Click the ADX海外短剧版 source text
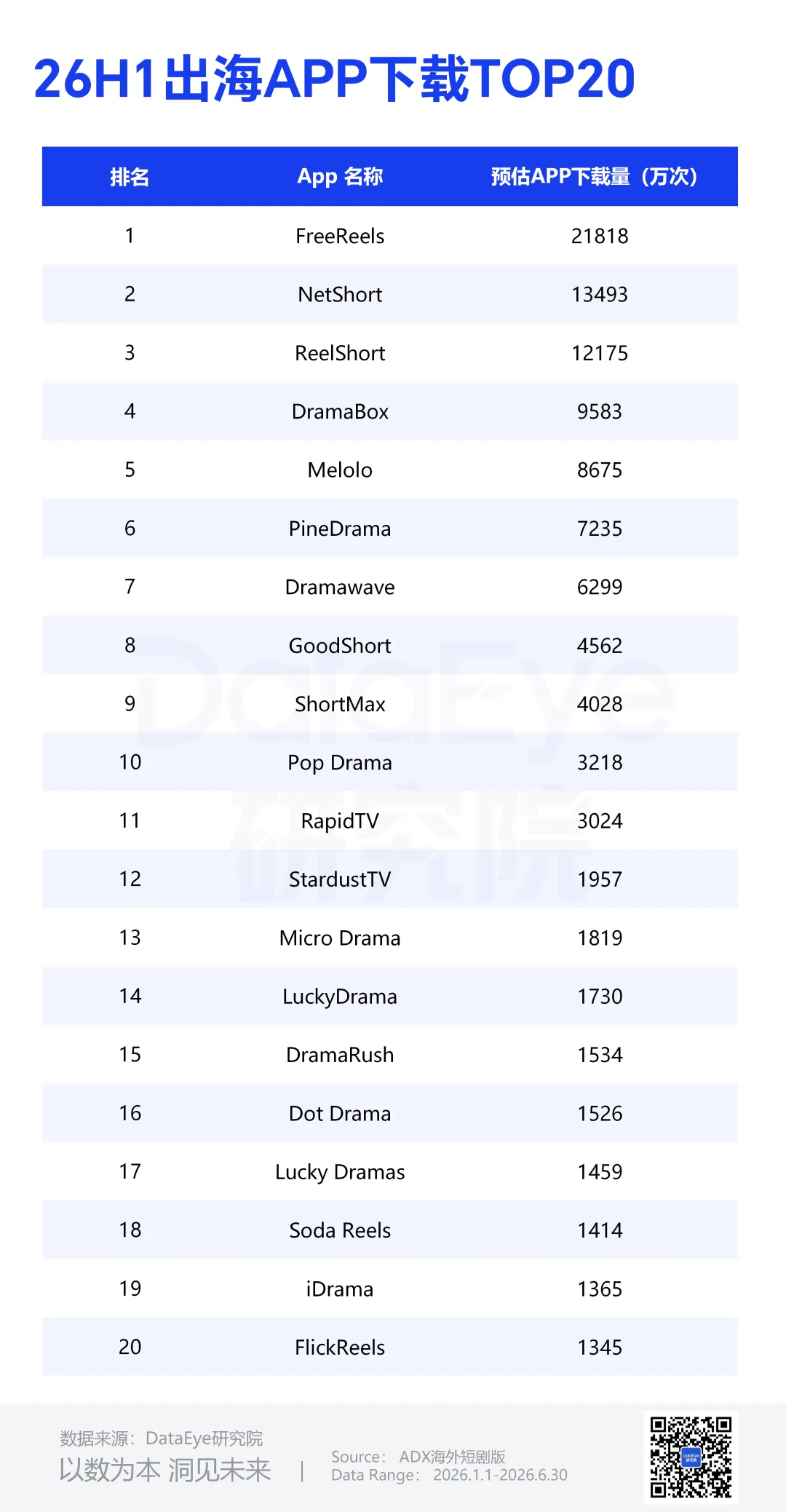The height and width of the screenshot is (1512, 786). tap(452, 1457)
